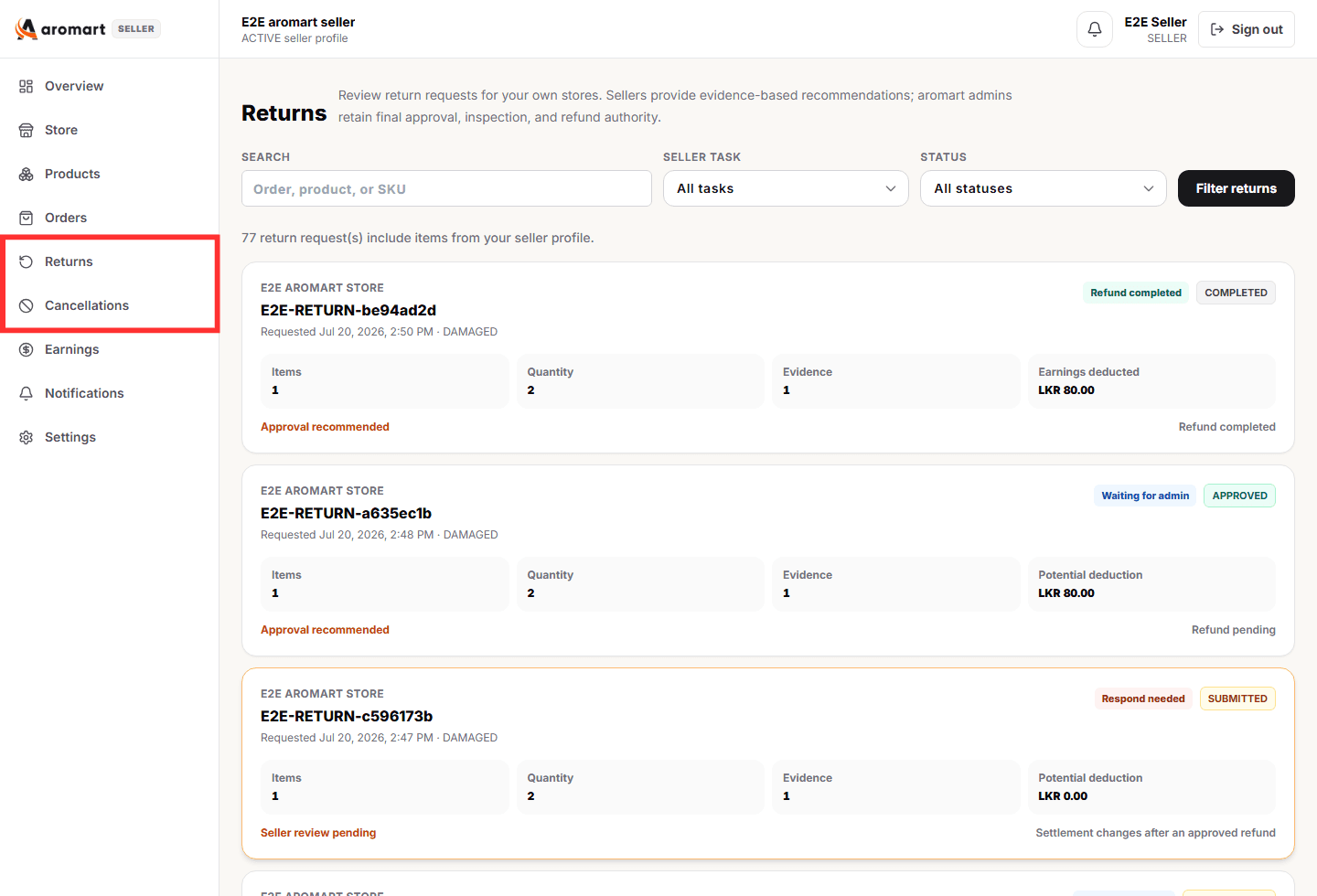The height and width of the screenshot is (896, 1317).
Task: Click Potential deduction LKR 0.00 box
Action: [x=1151, y=787]
